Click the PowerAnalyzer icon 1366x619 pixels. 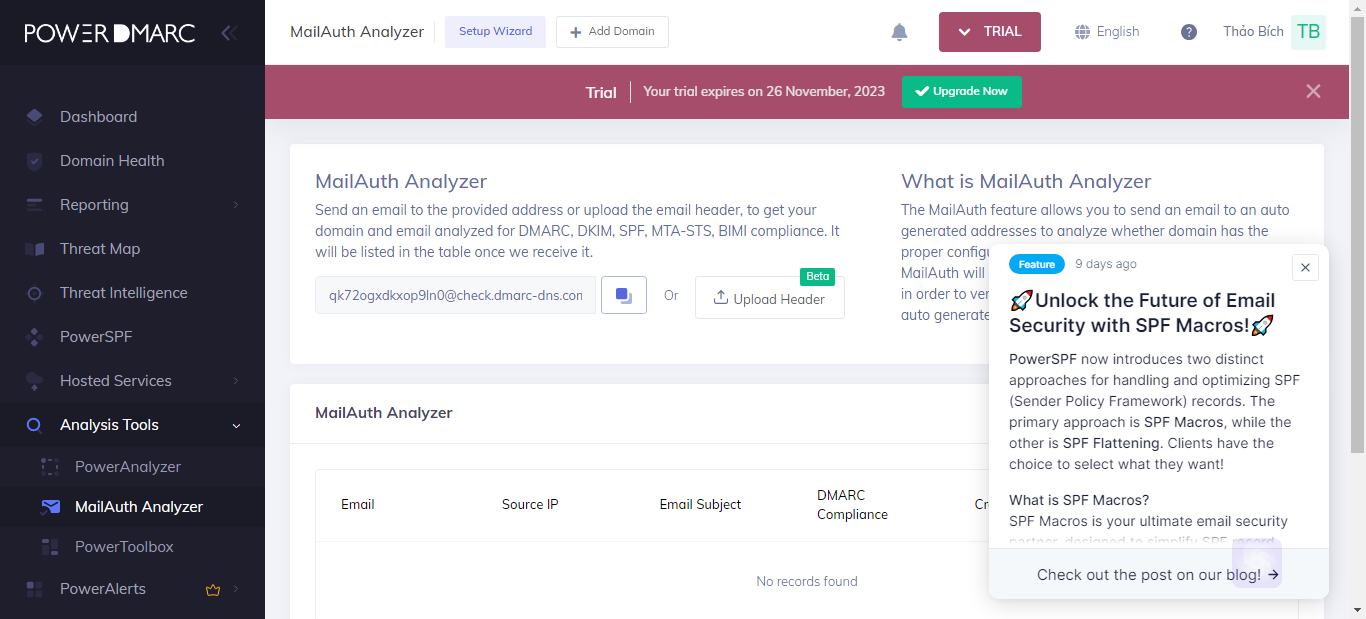[x=50, y=467]
